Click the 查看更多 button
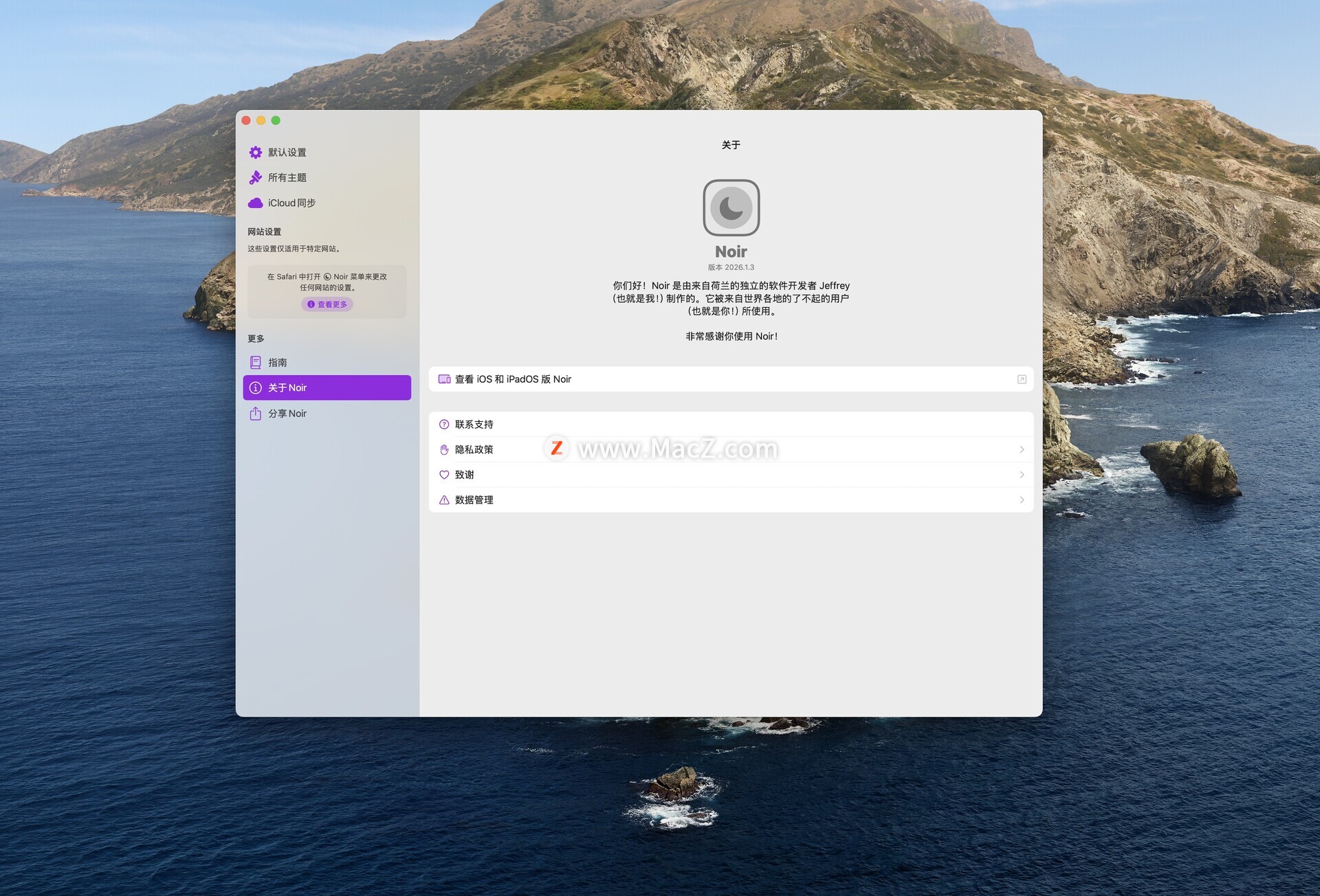The height and width of the screenshot is (896, 1320). click(327, 304)
